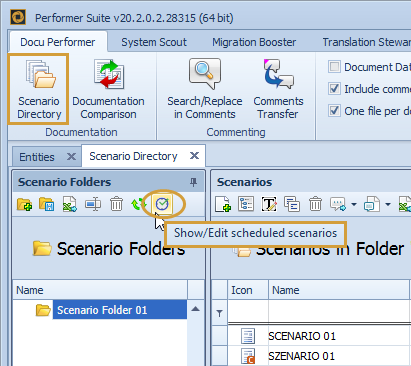Image resolution: width=411 pixels, height=366 pixels.
Task: Click the document comment toolbar icon
Action: point(372,204)
